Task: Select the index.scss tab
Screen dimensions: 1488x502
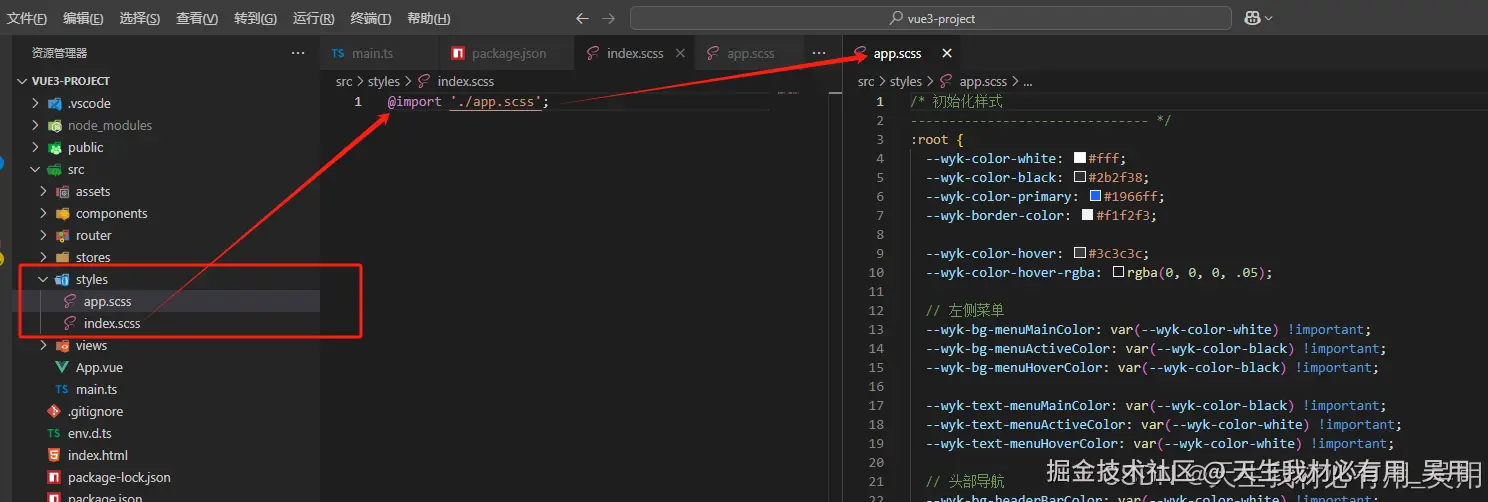Action: (635, 53)
